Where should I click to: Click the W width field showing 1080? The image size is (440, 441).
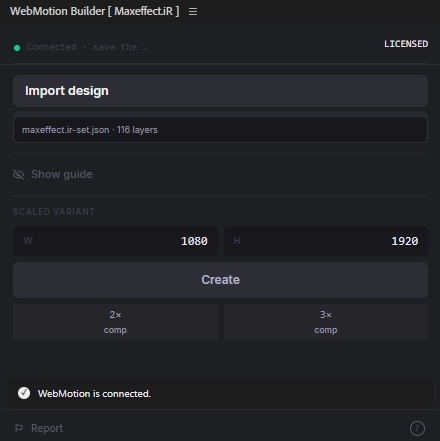pos(115,241)
